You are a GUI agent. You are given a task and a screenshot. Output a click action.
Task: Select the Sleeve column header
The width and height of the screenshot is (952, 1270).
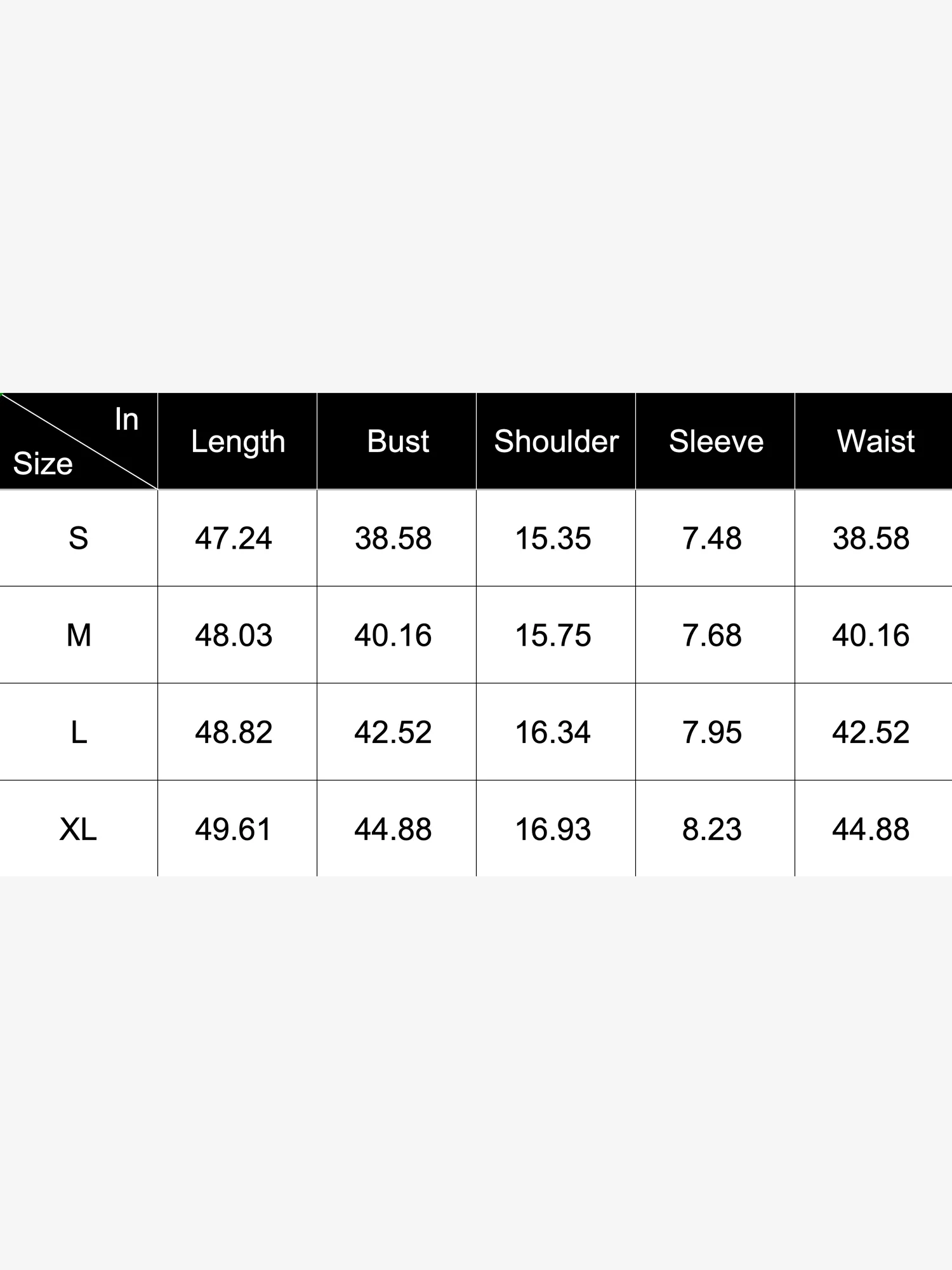[x=716, y=441]
